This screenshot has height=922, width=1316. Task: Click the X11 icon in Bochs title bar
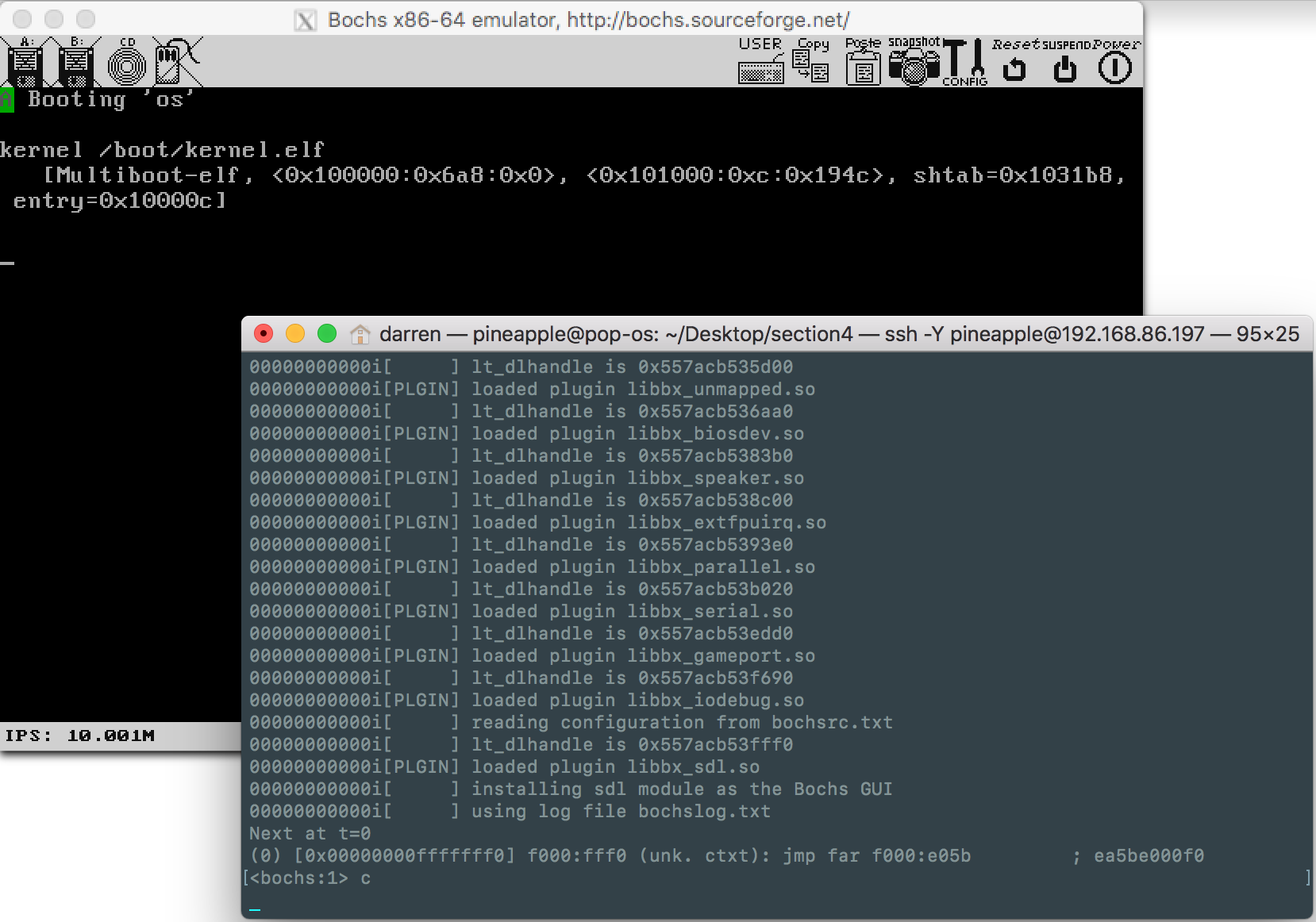coord(306,20)
